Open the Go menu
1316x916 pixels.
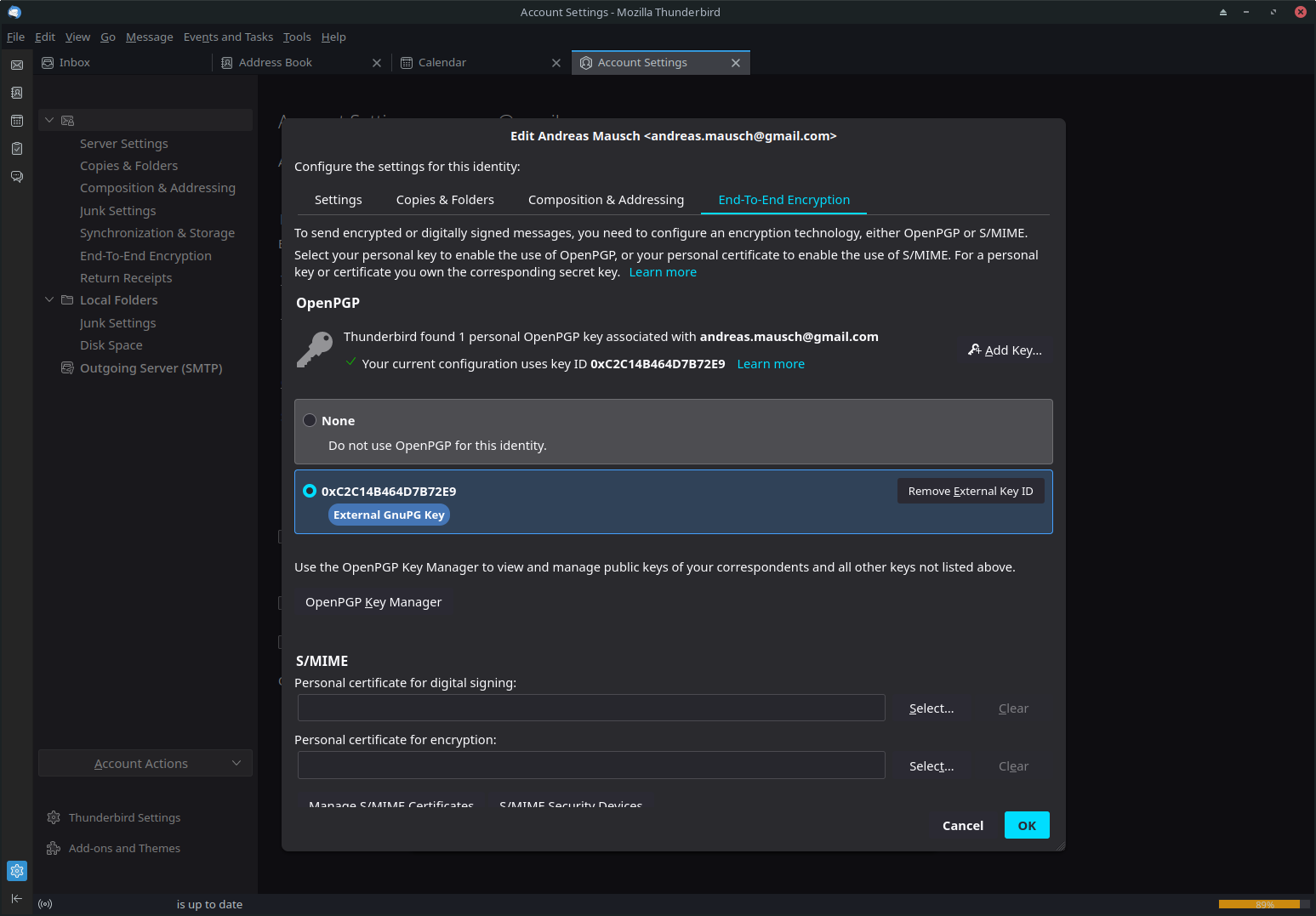tap(108, 37)
